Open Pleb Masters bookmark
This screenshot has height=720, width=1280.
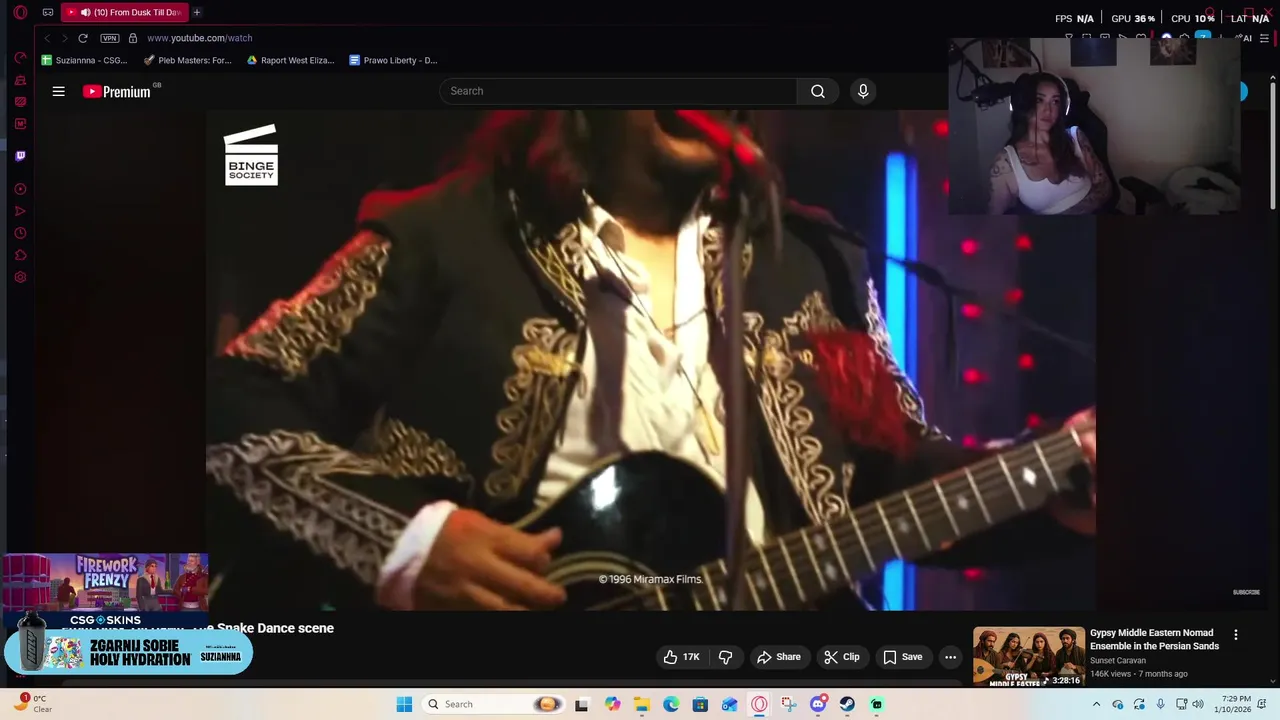click(x=188, y=60)
